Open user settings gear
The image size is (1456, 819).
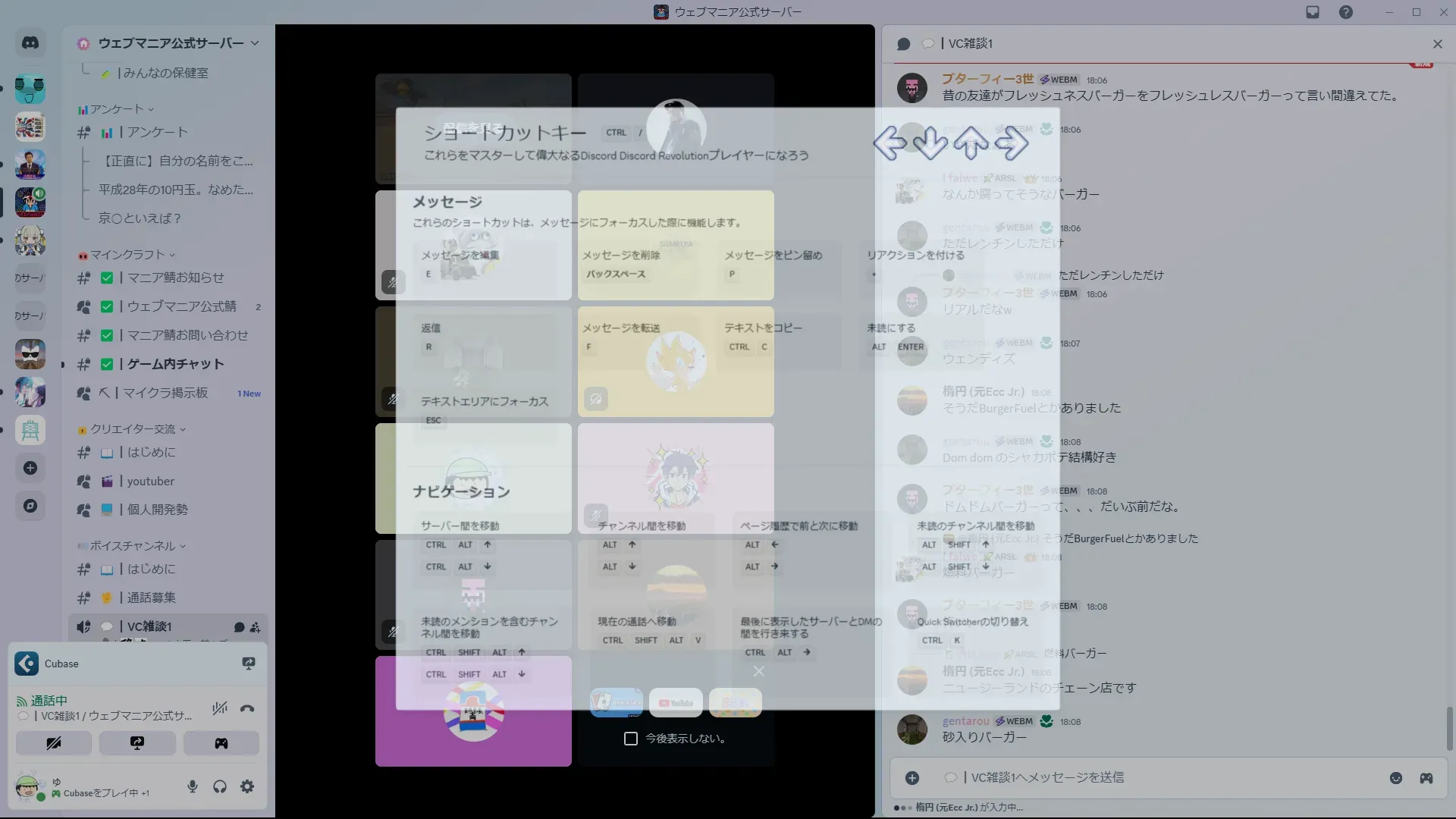[x=247, y=786]
